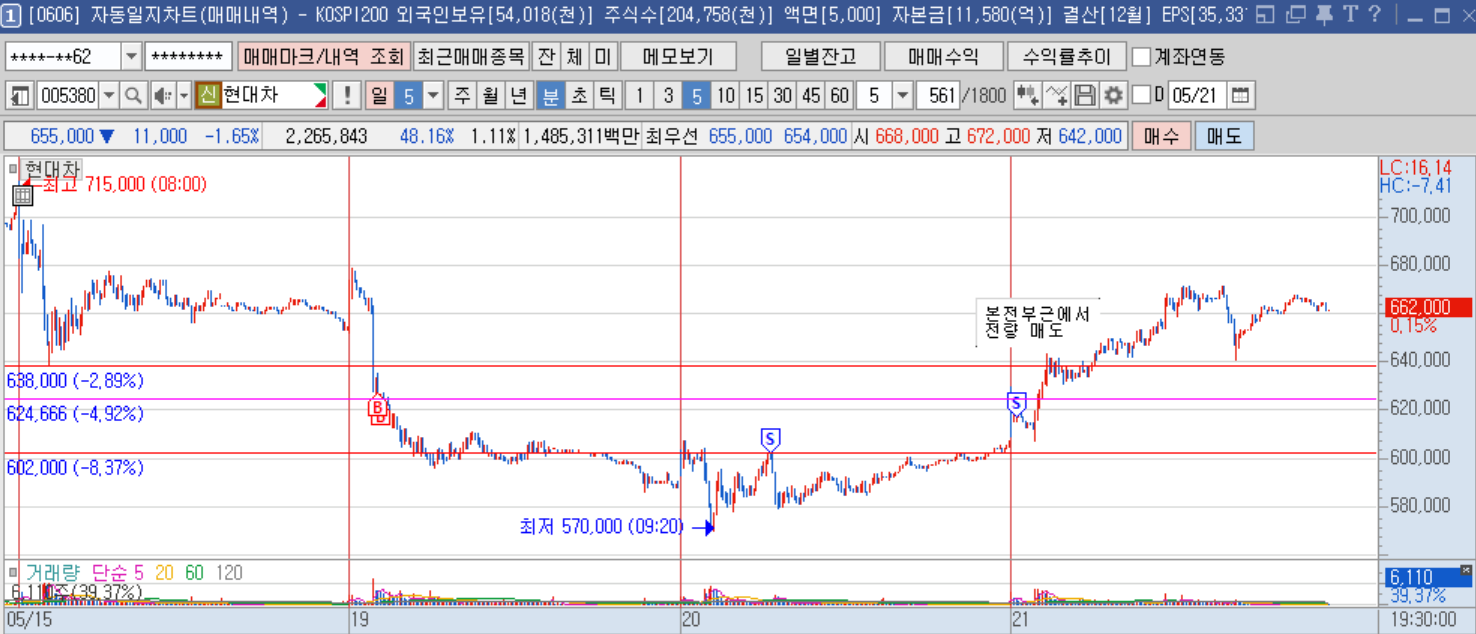Click the stock search magnifier icon

pyautogui.click(x=134, y=96)
